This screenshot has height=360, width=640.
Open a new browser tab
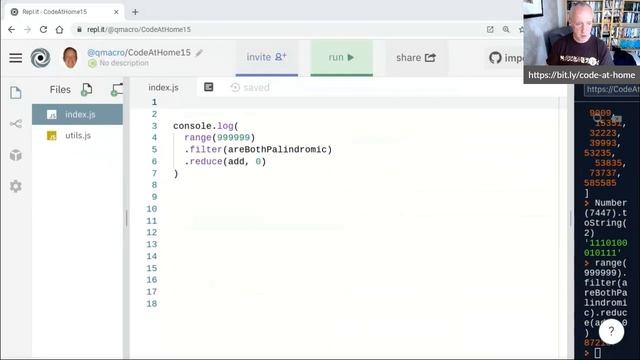[x=135, y=12]
